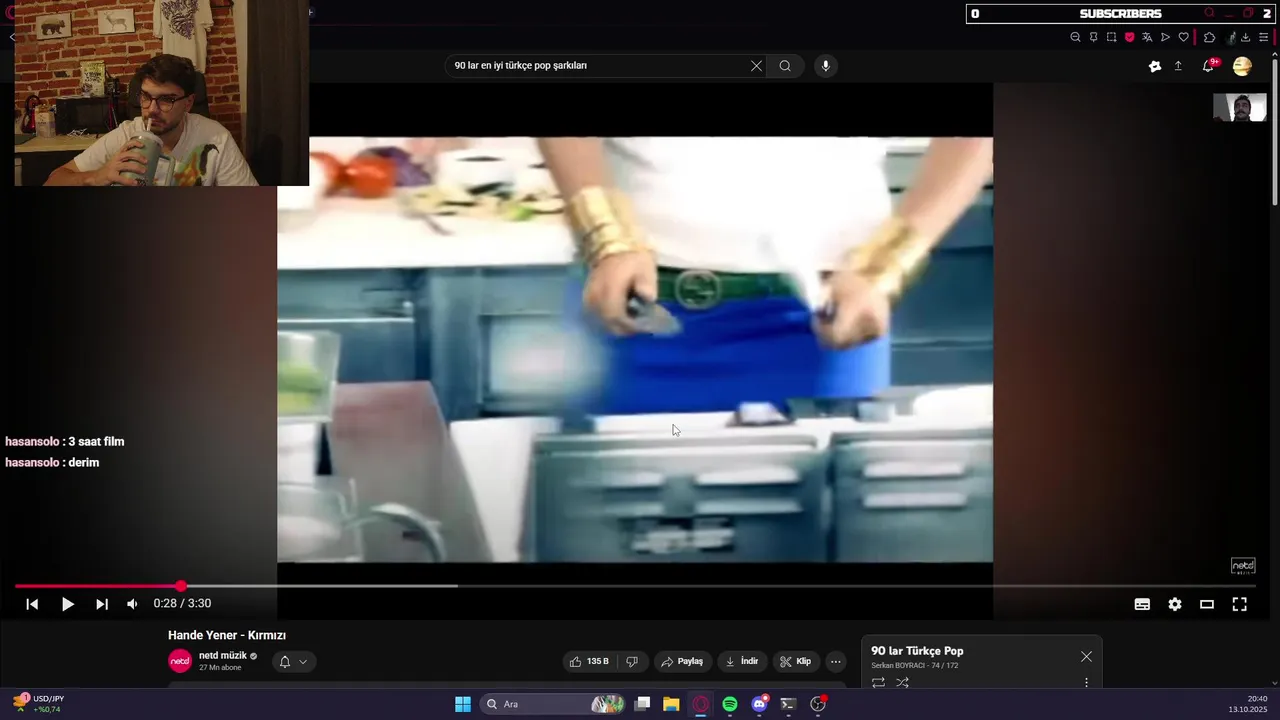This screenshot has width=1280, height=720.
Task: Open Opera ad blocker shield icon
Action: click(x=1129, y=37)
